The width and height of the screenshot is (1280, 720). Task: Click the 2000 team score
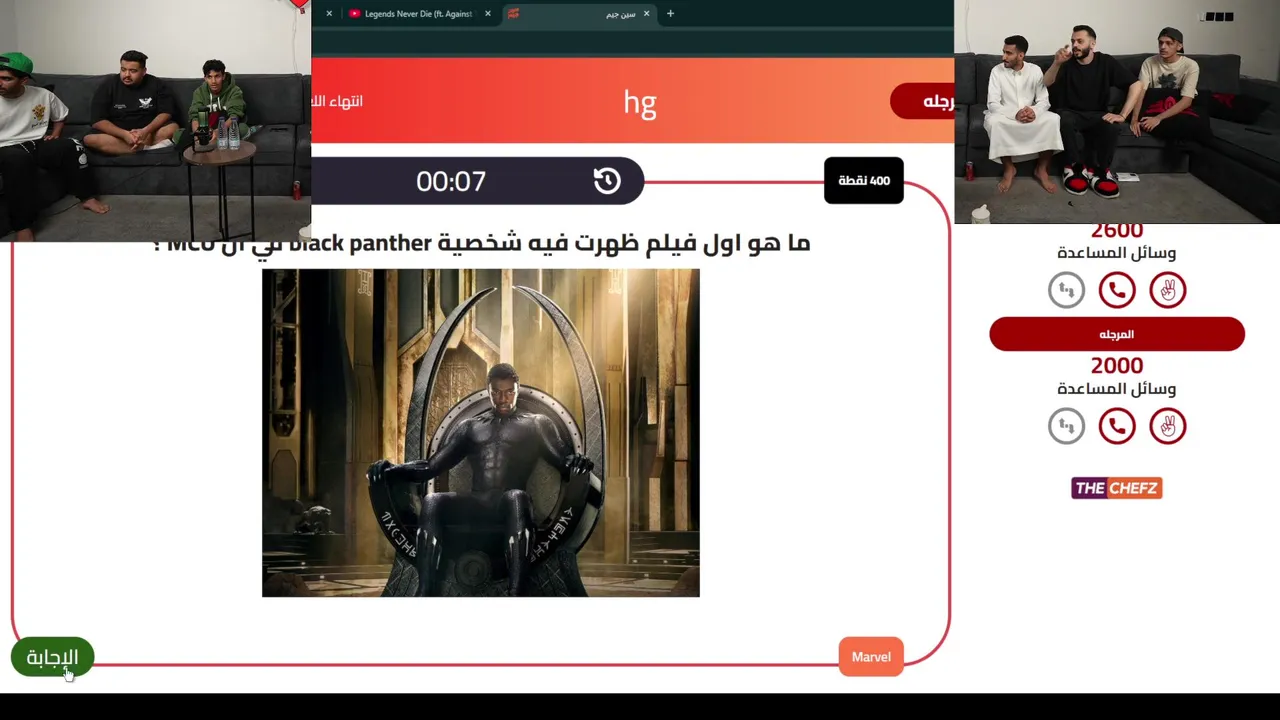click(x=1117, y=366)
